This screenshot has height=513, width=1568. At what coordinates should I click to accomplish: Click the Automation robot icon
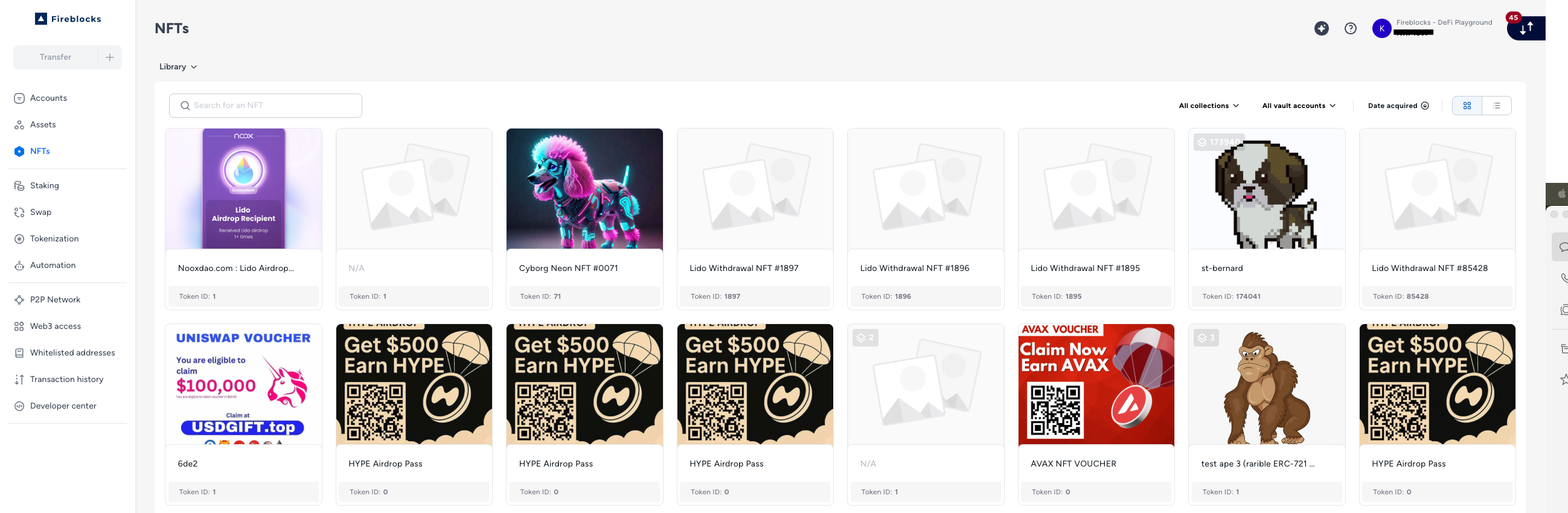[19, 266]
